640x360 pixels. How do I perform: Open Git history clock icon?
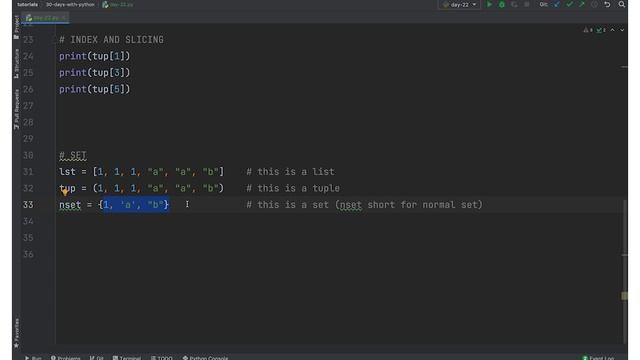pos(594,4)
